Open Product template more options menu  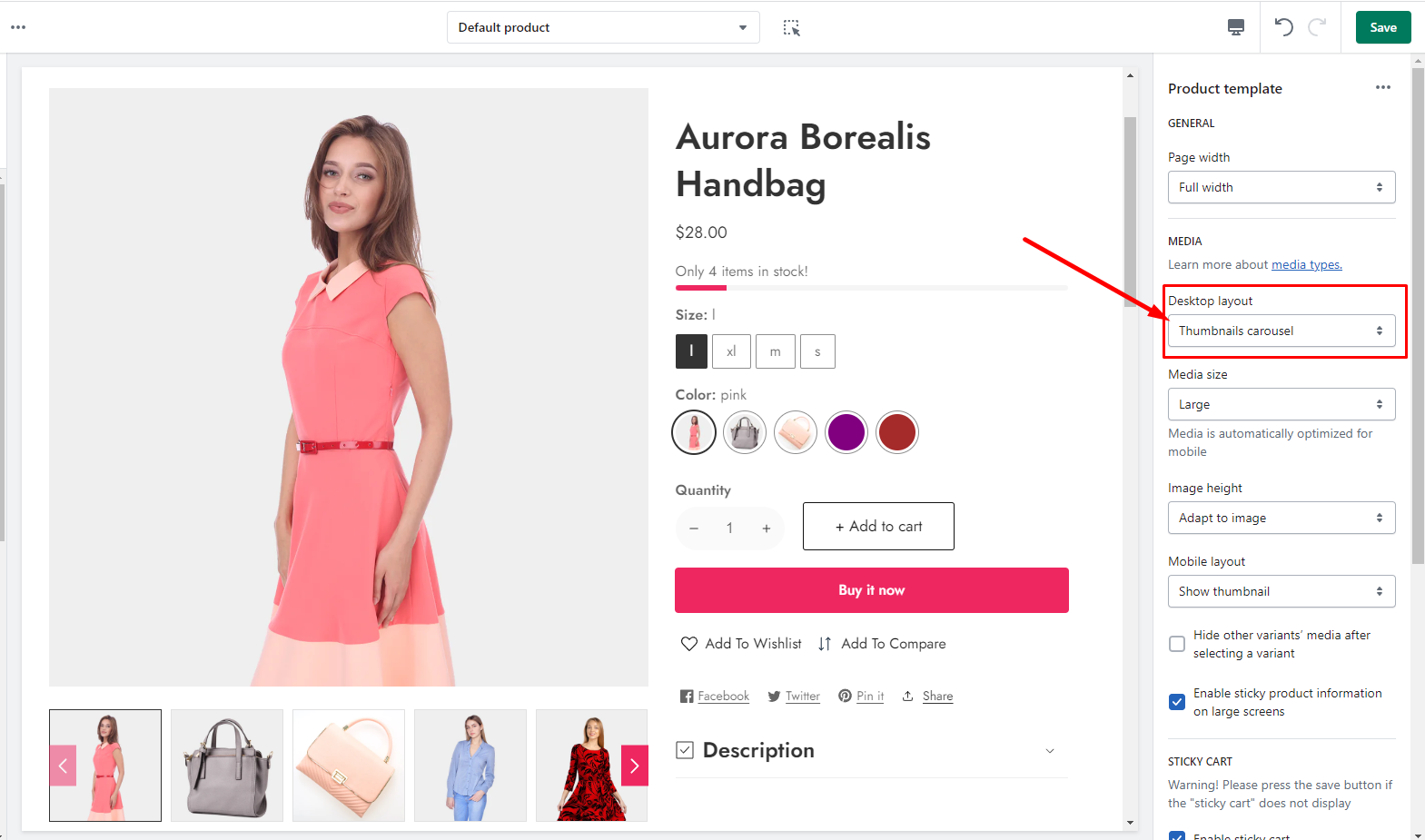[1382, 88]
